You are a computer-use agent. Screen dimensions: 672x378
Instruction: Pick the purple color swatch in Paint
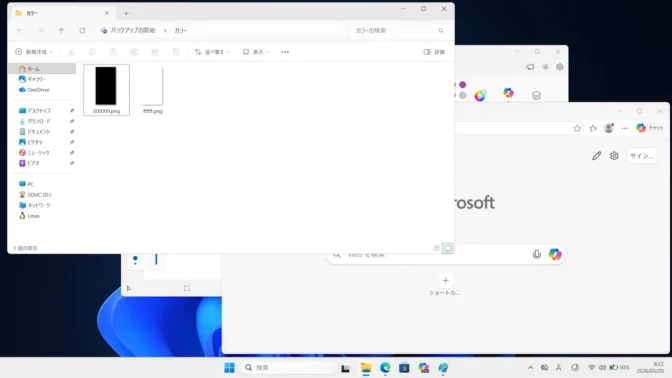pos(463,85)
